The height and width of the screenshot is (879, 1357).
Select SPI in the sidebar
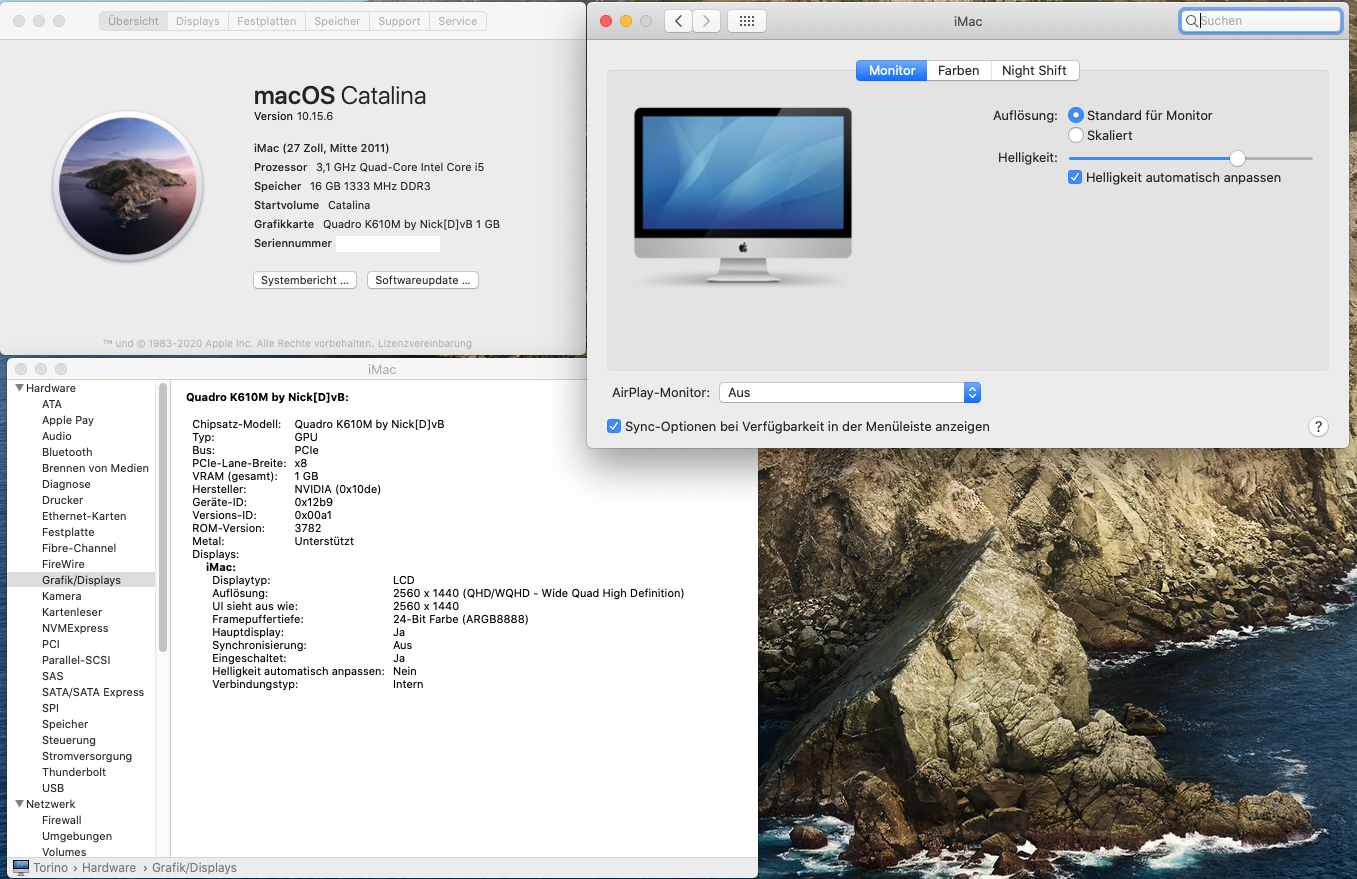[50, 708]
